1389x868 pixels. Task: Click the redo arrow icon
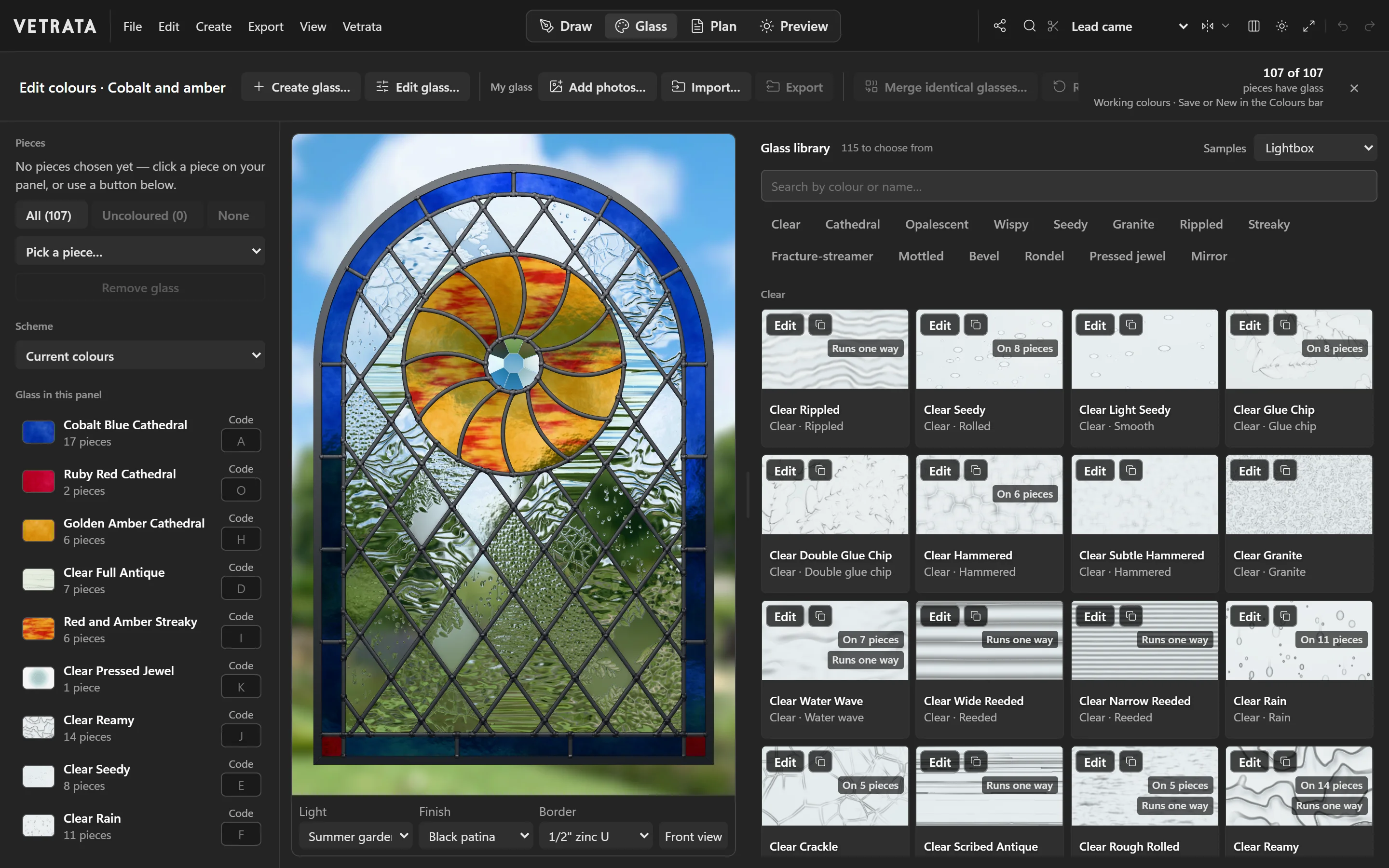[x=1370, y=26]
